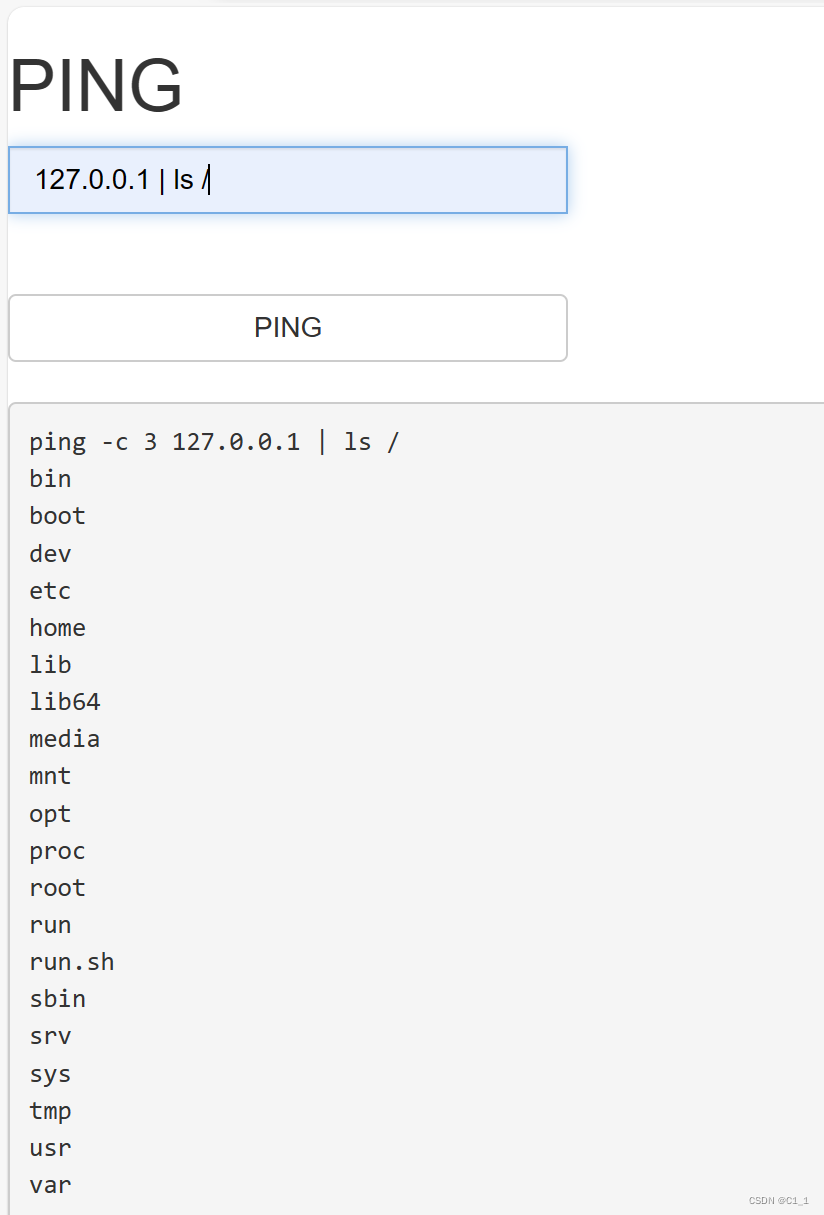
Task: Click the media entry in the output
Action: pos(64,738)
